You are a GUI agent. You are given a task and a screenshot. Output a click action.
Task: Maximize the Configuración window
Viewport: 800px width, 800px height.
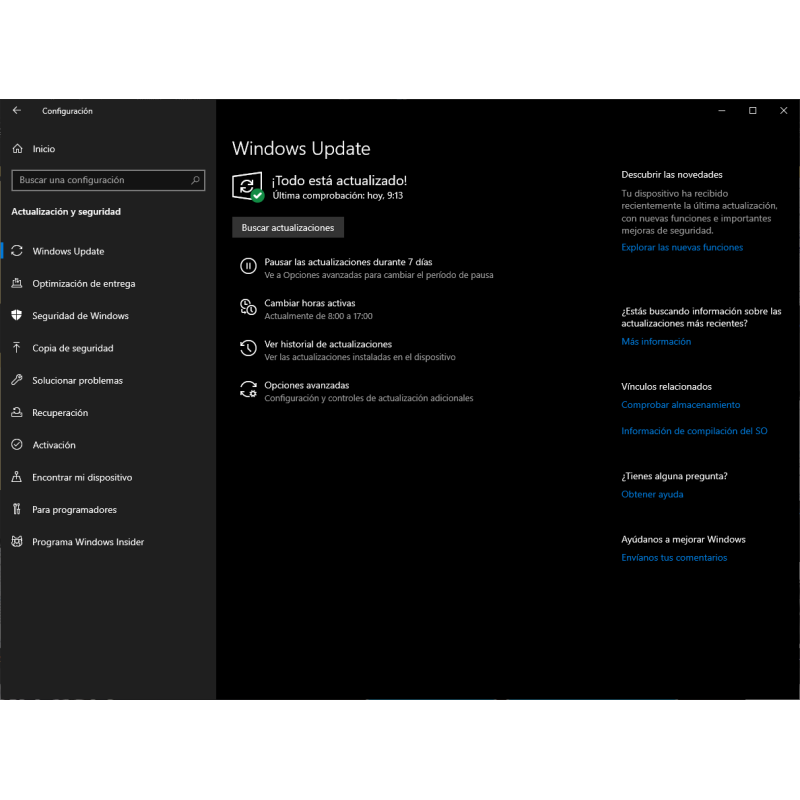753,110
